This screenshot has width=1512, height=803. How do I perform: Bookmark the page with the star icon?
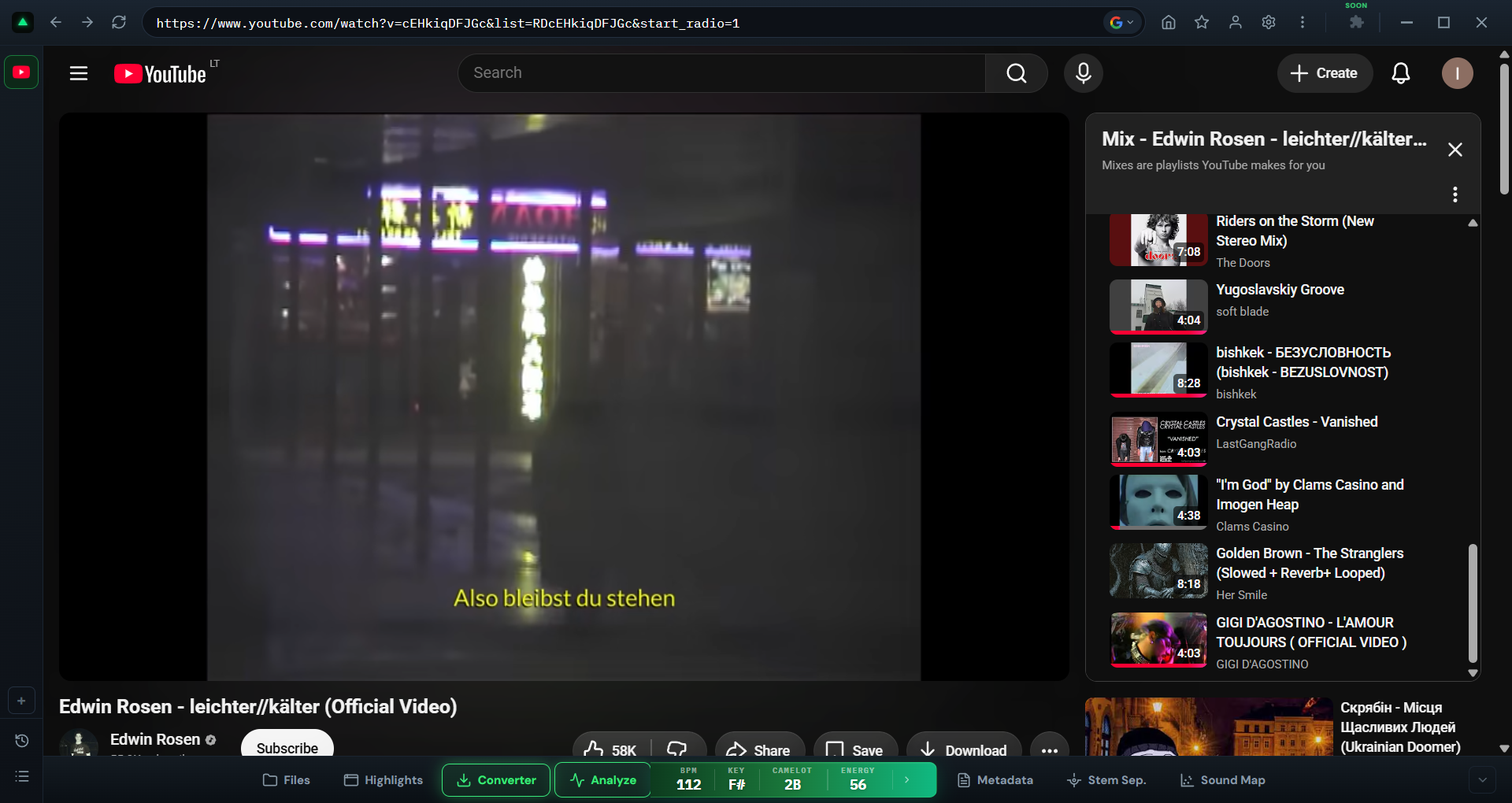(x=1202, y=22)
